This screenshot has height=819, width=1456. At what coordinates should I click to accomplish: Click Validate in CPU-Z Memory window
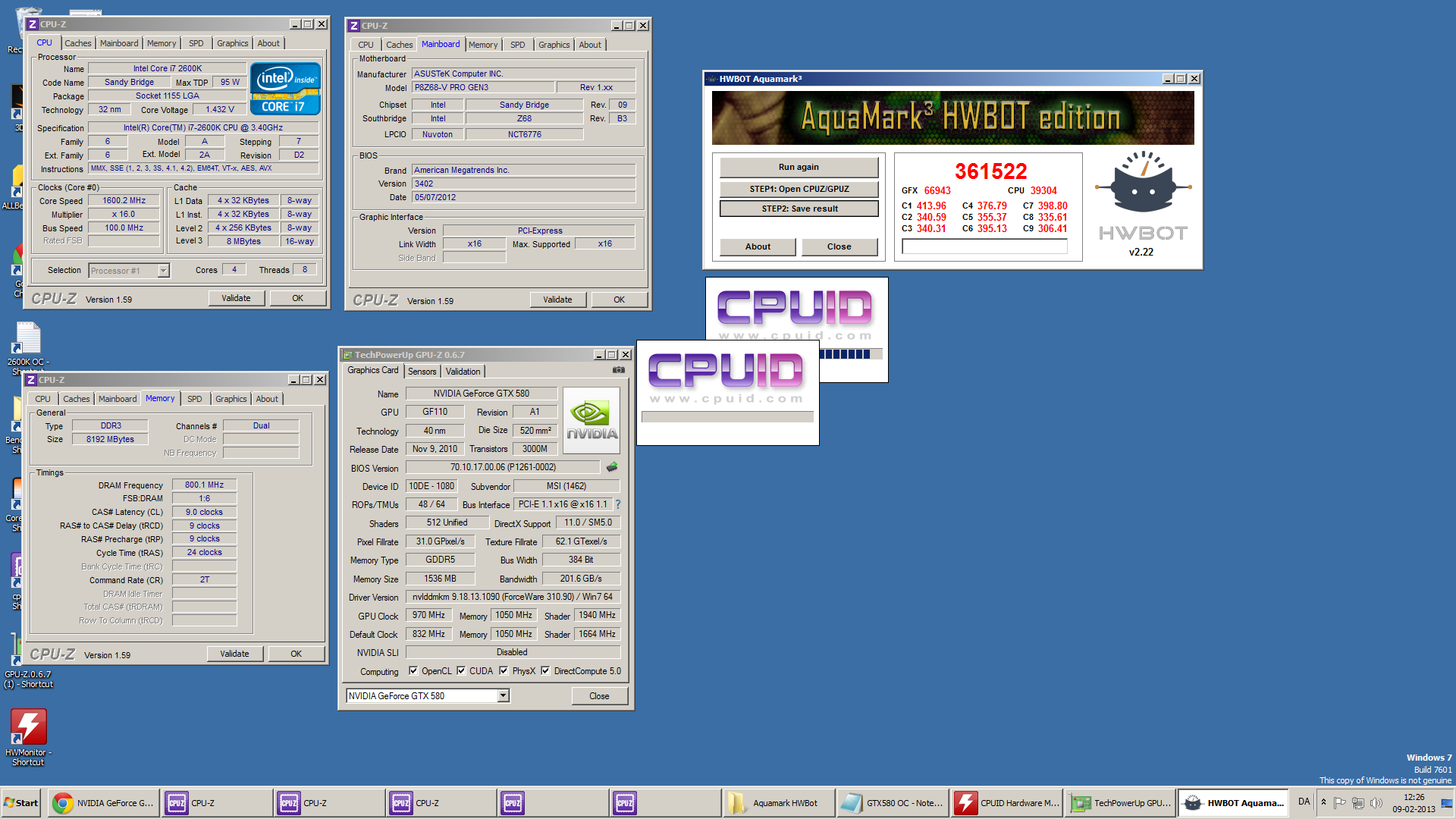pos(234,654)
